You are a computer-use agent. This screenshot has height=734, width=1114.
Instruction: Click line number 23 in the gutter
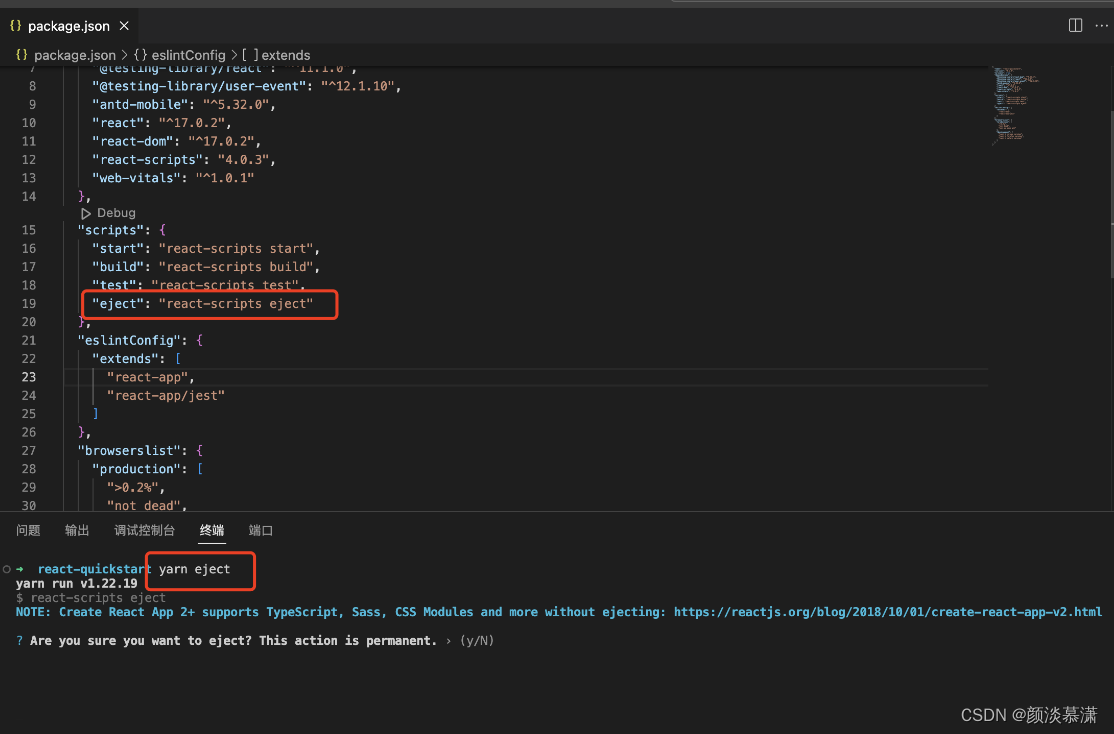click(28, 377)
